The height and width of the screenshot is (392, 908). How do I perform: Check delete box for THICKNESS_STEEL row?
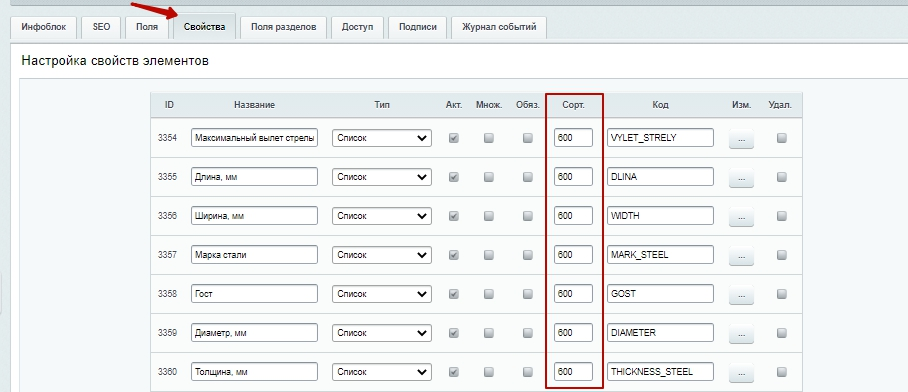(x=782, y=372)
